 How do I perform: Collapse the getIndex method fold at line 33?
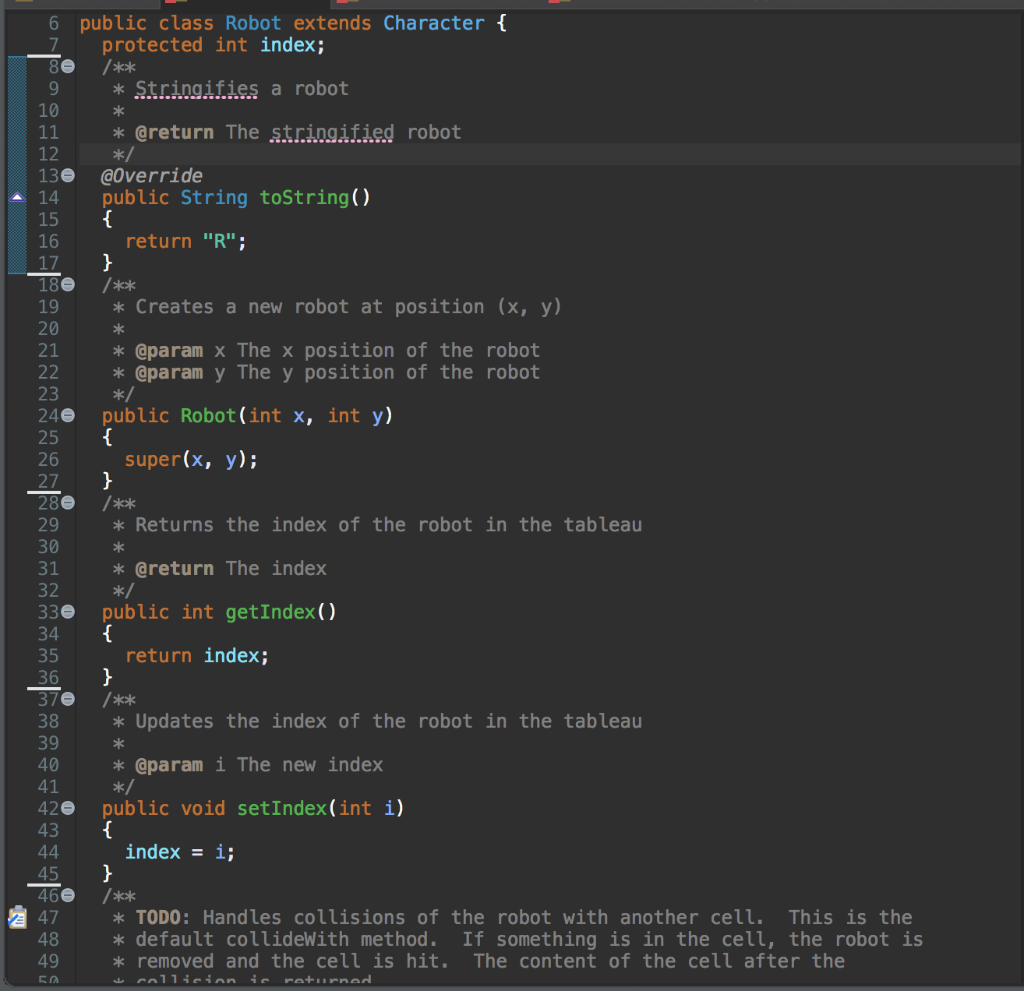[68, 612]
